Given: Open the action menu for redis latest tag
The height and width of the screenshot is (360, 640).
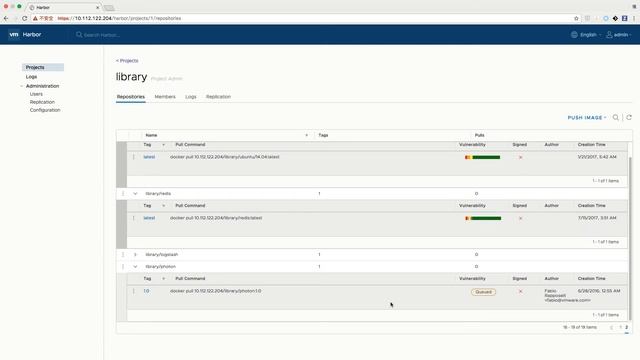Looking at the screenshot, I should (x=133, y=218).
